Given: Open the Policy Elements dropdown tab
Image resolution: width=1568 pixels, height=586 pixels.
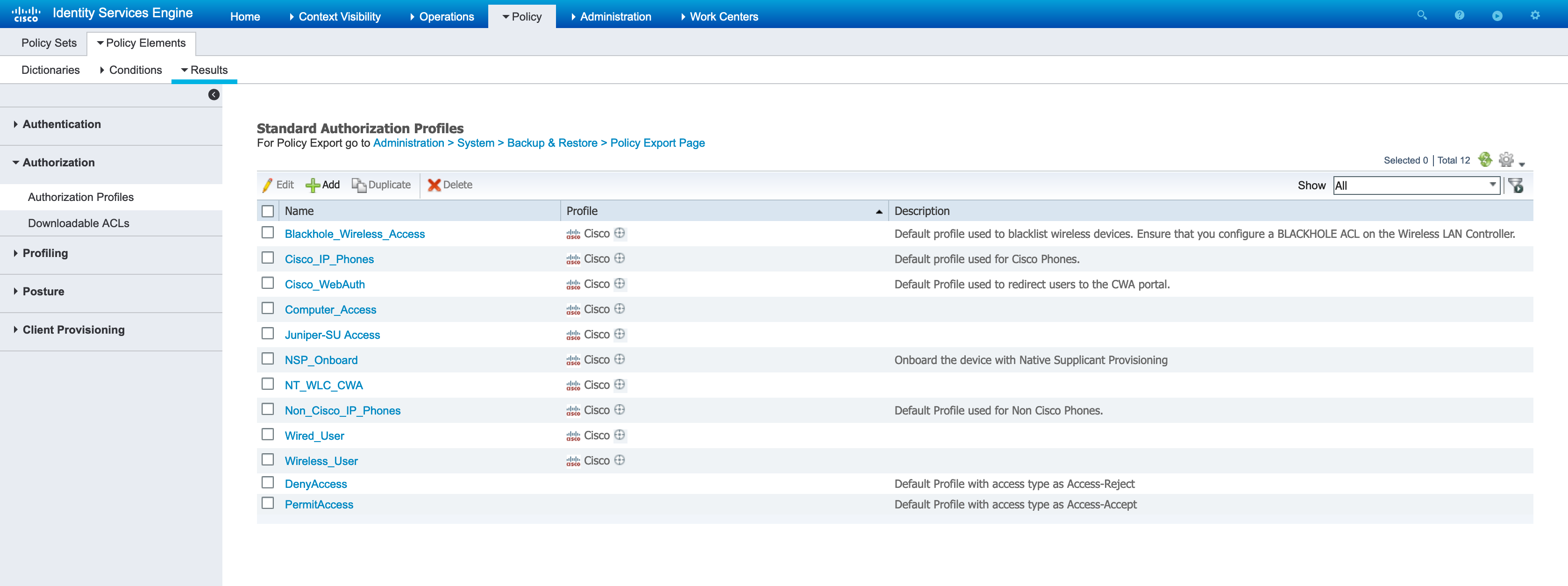Looking at the screenshot, I should pyautogui.click(x=141, y=43).
